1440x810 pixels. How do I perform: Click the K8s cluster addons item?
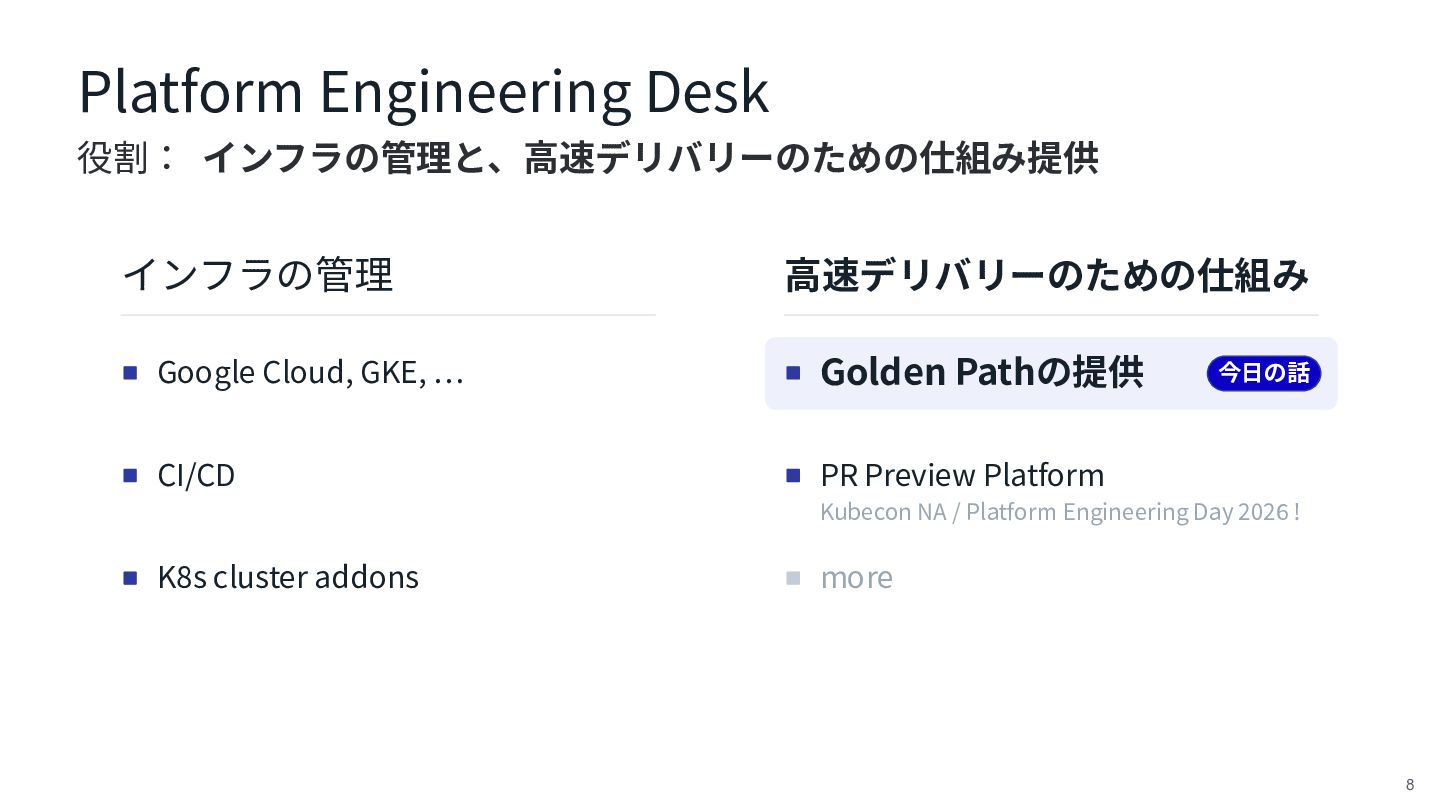click(x=288, y=577)
